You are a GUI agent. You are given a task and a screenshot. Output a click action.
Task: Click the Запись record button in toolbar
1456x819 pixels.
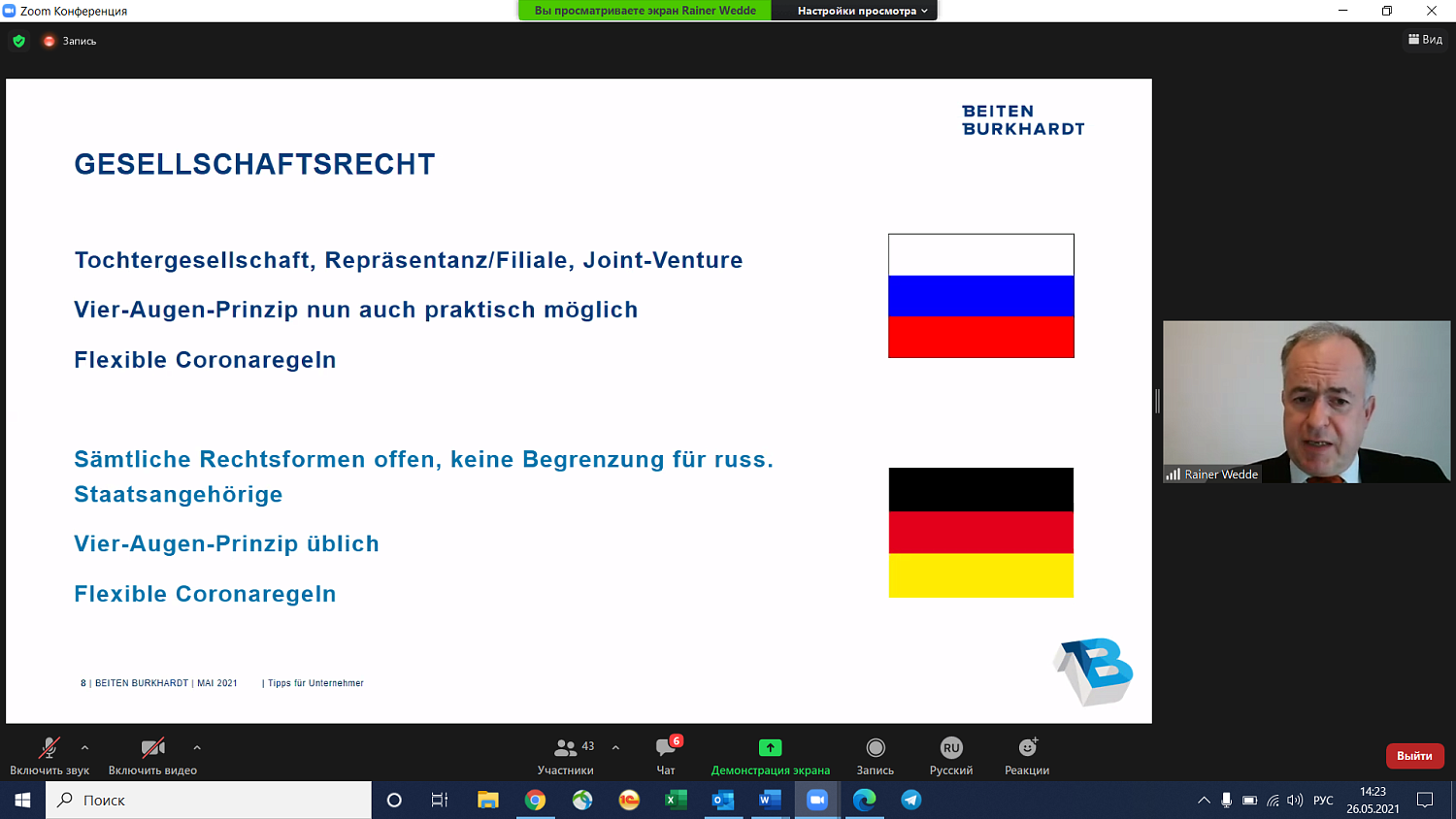pos(875,755)
